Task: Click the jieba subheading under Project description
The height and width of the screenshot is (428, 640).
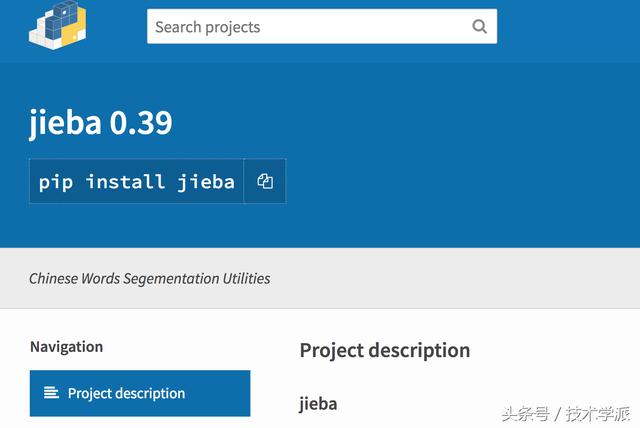Action: [x=318, y=404]
